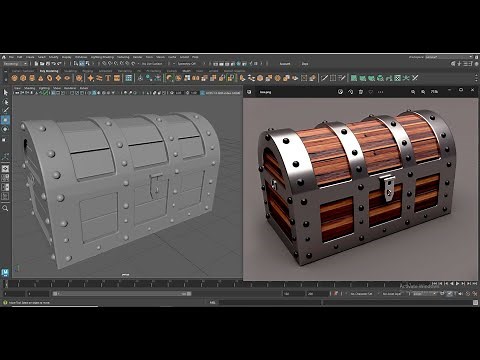Image resolution: width=480 pixels, height=360 pixels.
Task: Delete the image in photo viewer
Action: tap(361, 92)
